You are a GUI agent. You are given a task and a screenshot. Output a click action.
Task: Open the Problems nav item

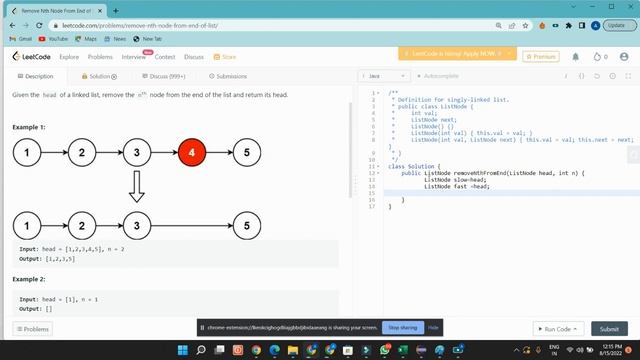coord(100,57)
